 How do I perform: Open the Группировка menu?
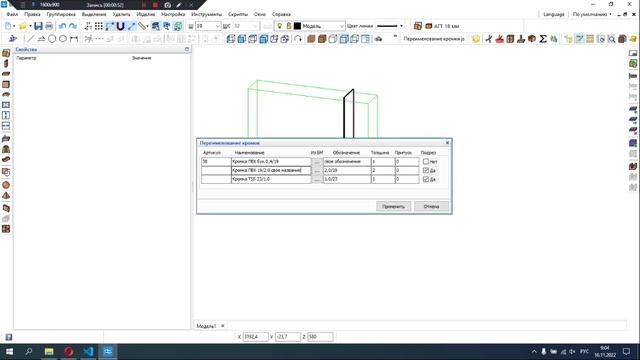pos(61,14)
